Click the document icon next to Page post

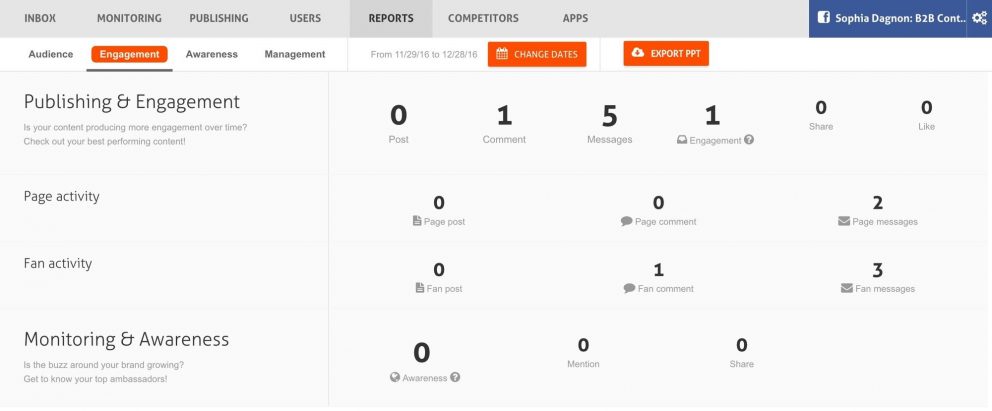point(417,221)
